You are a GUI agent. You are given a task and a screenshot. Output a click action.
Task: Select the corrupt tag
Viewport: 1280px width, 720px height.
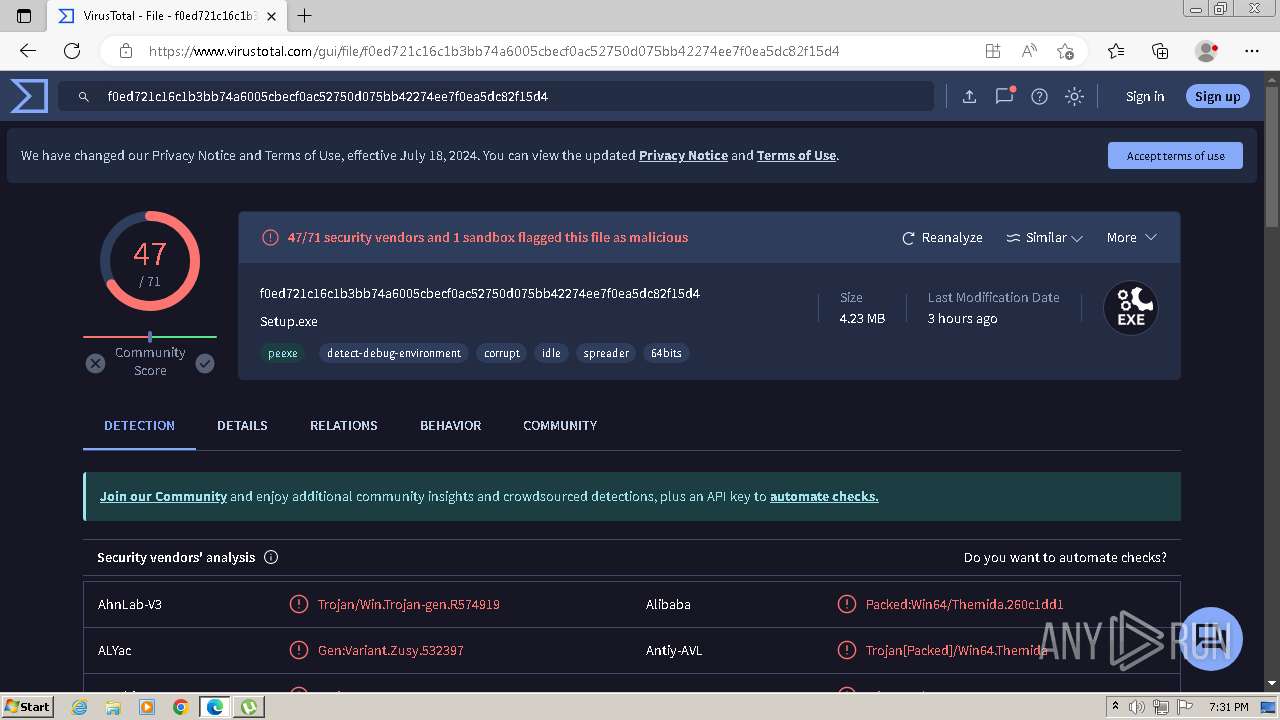coord(502,353)
